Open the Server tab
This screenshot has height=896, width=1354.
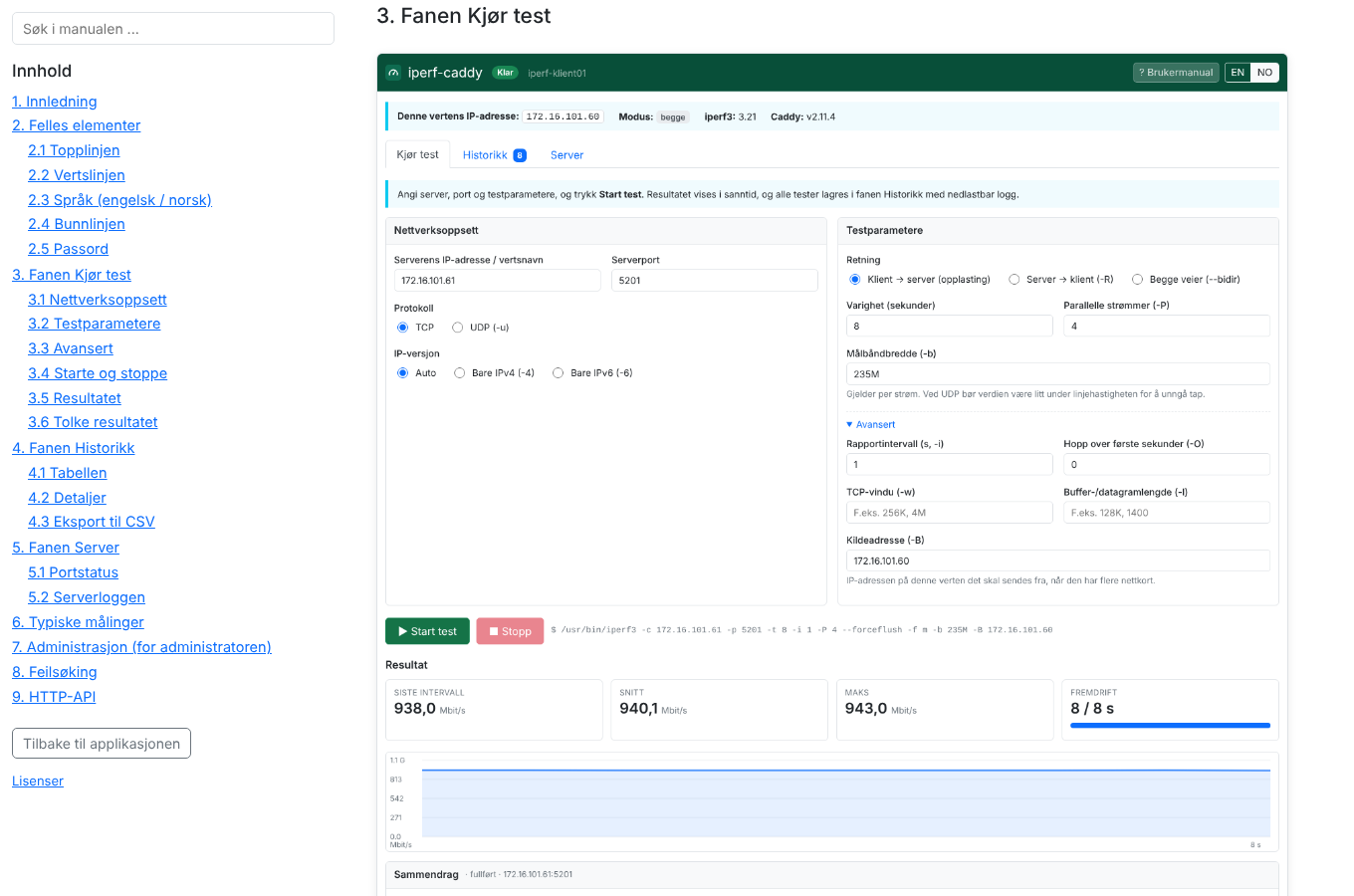(566, 155)
